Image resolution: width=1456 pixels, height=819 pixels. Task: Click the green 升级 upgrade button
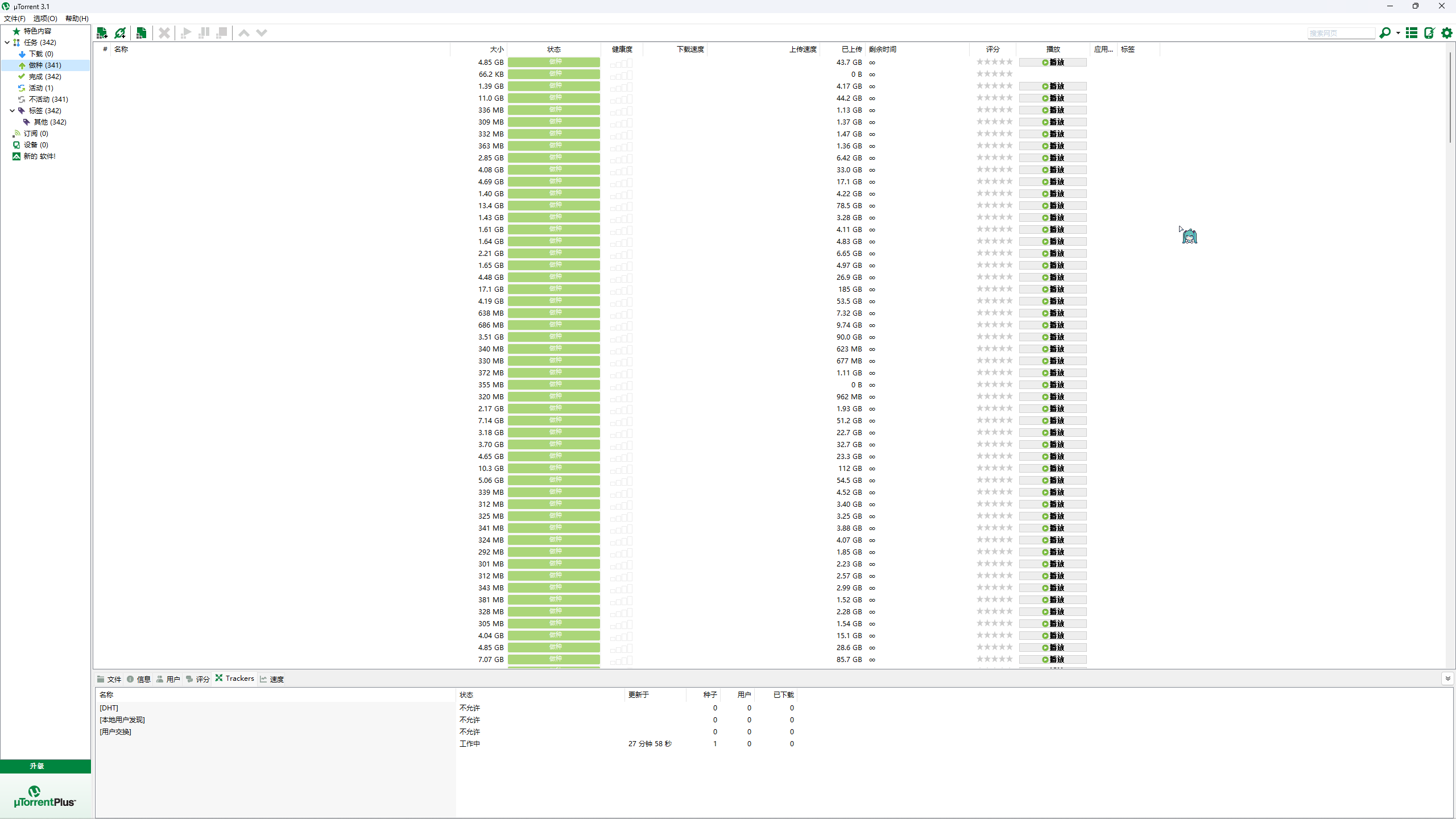38,766
